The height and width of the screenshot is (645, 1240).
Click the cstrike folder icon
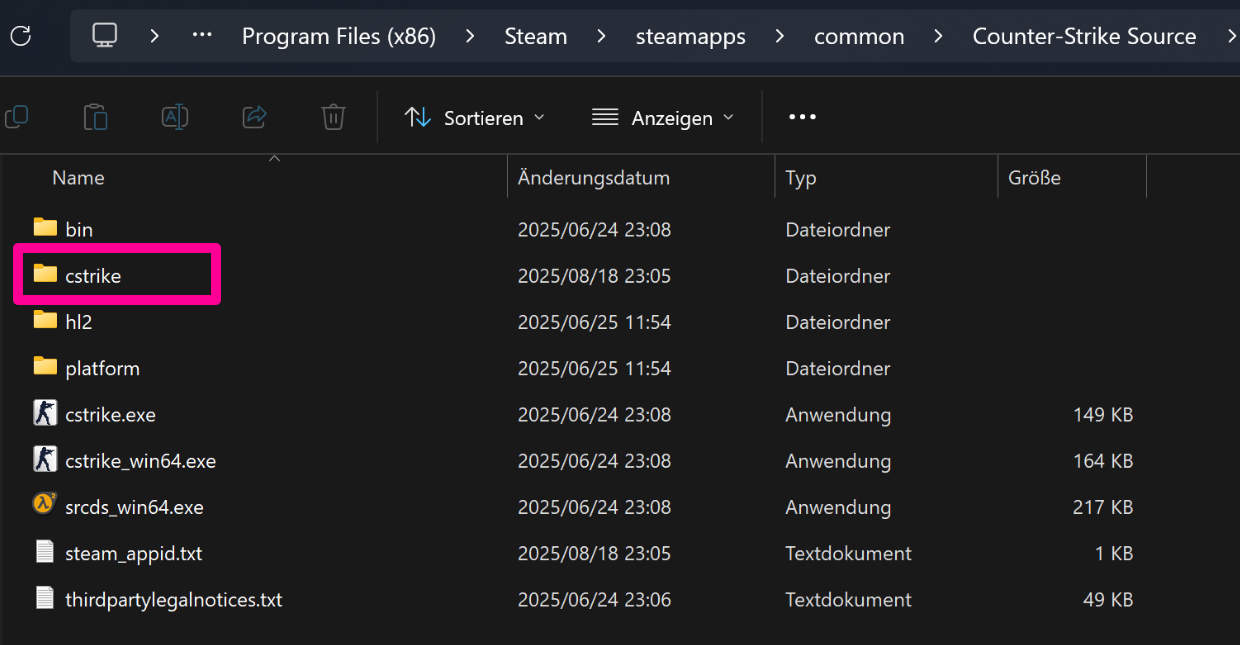[x=45, y=273]
